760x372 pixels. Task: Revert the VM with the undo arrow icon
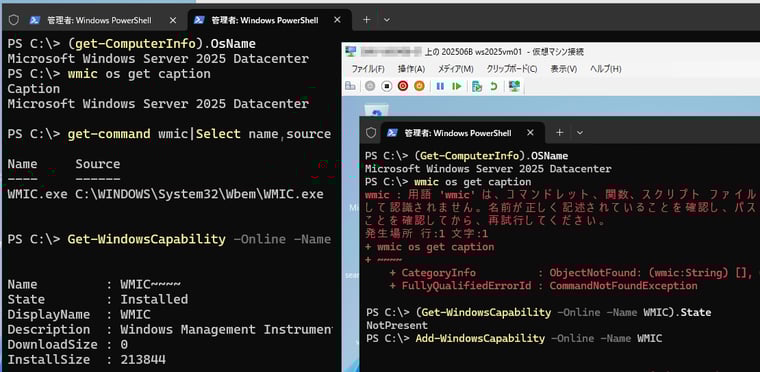494,86
